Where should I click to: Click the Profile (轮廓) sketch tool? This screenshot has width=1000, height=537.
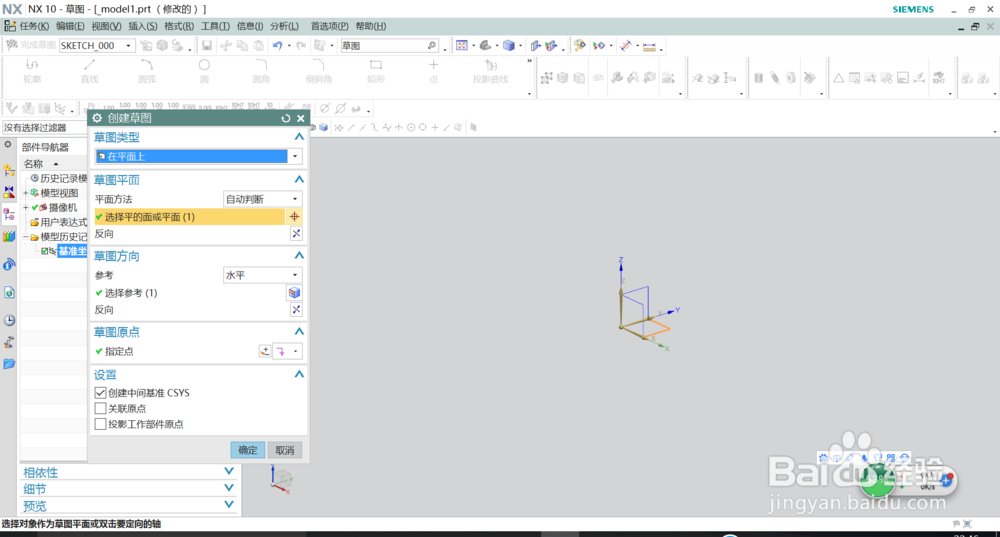click(32, 71)
